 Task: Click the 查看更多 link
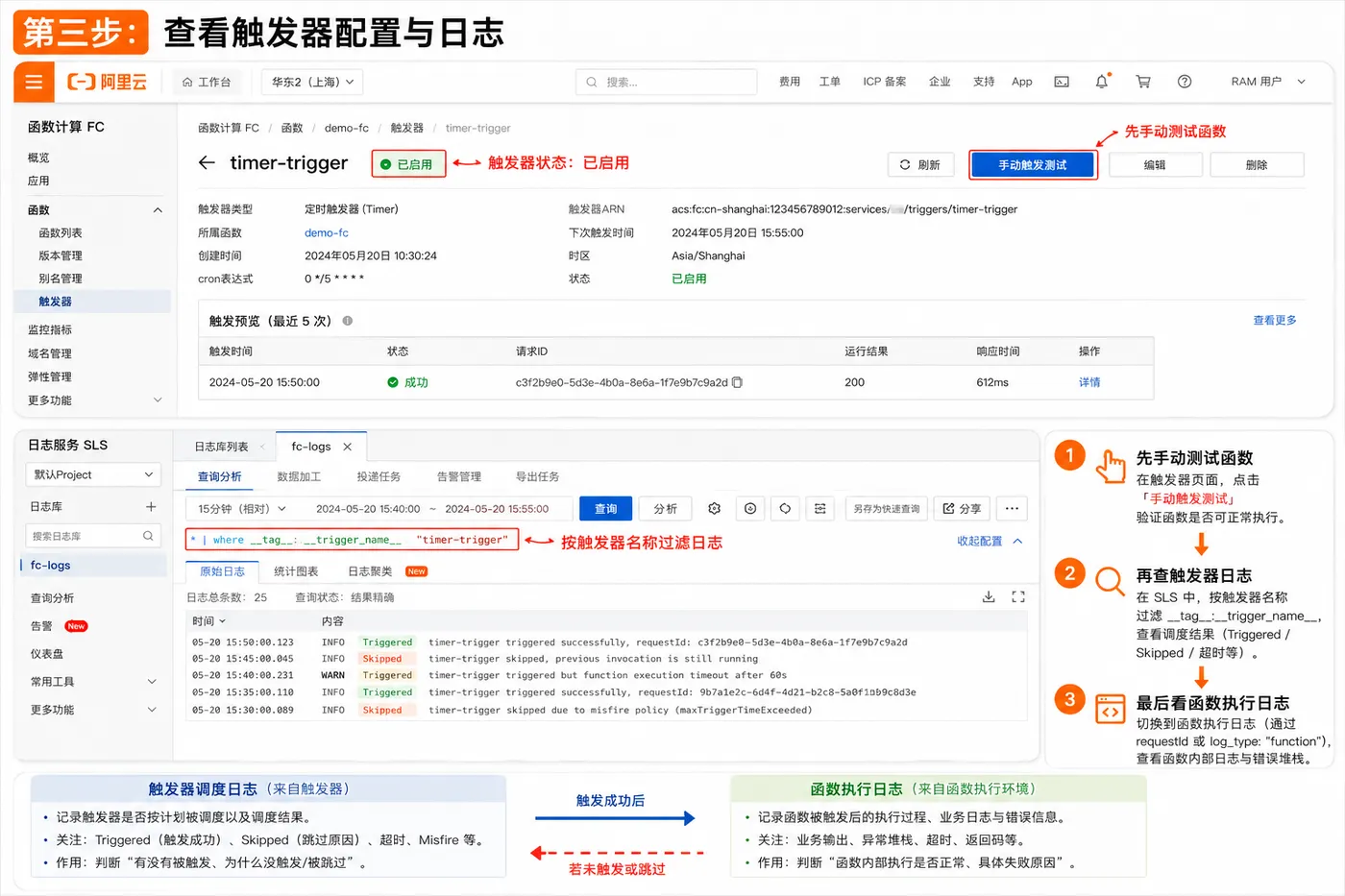point(1275,321)
